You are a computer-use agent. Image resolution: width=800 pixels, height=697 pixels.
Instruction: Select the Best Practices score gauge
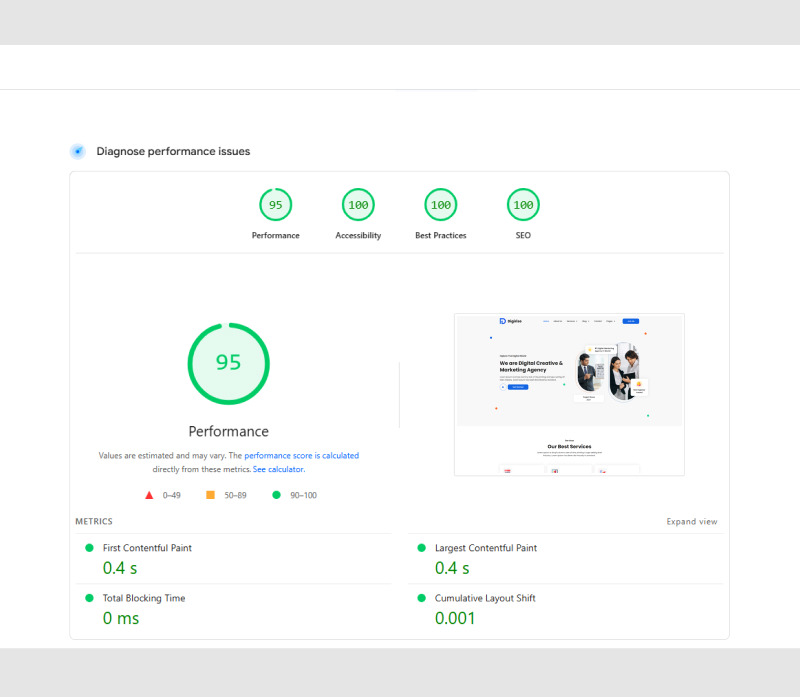click(440, 205)
